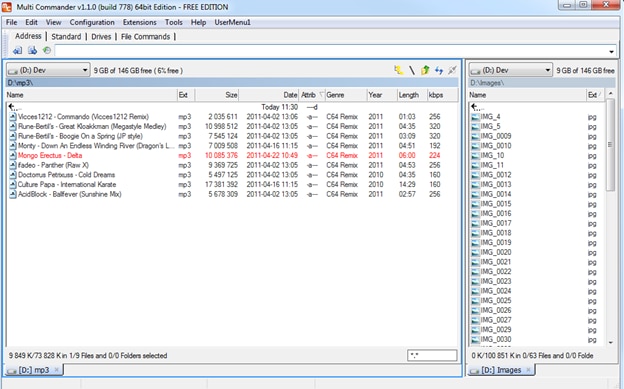Select Doctorus Petrixuss - Cold Dreams file

(x=66, y=174)
